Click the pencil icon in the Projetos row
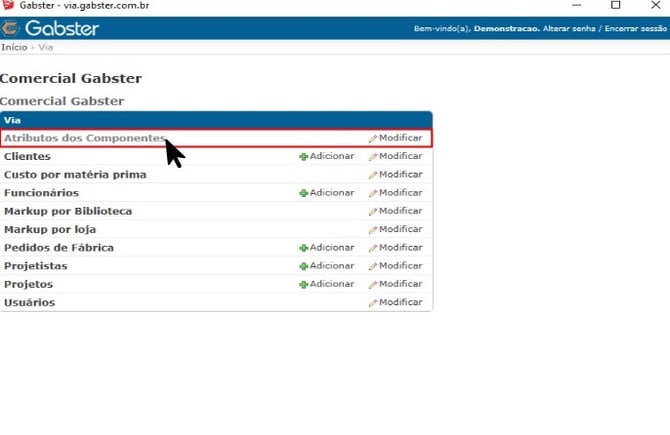Screen dimensions: 670x435 pyautogui.click(x=373, y=285)
